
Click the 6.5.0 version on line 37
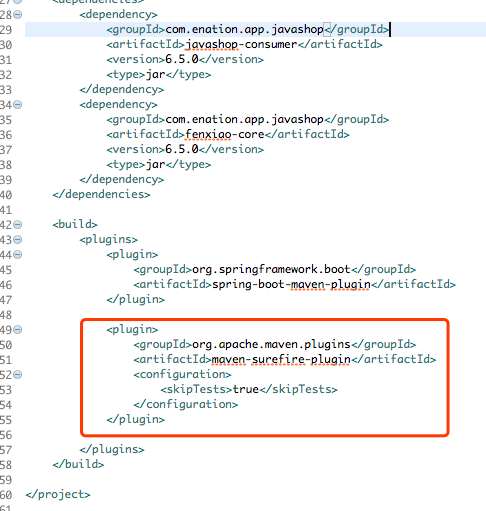pyautogui.click(x=182, y=149)
